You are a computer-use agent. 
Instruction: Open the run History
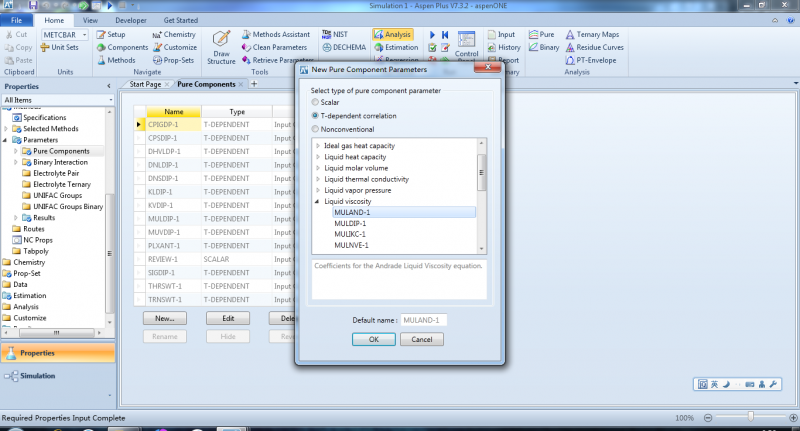coord(504,47)
